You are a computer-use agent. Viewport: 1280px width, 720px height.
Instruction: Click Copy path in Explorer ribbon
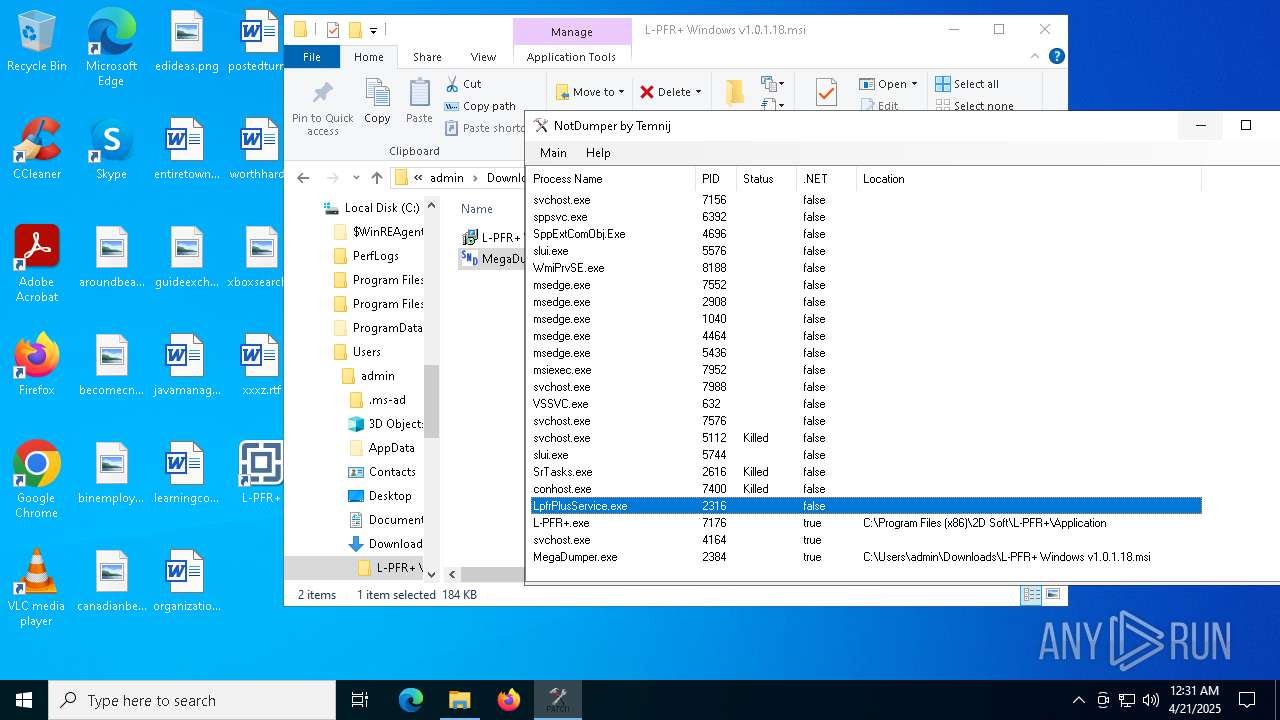click(x=480, y=106)
